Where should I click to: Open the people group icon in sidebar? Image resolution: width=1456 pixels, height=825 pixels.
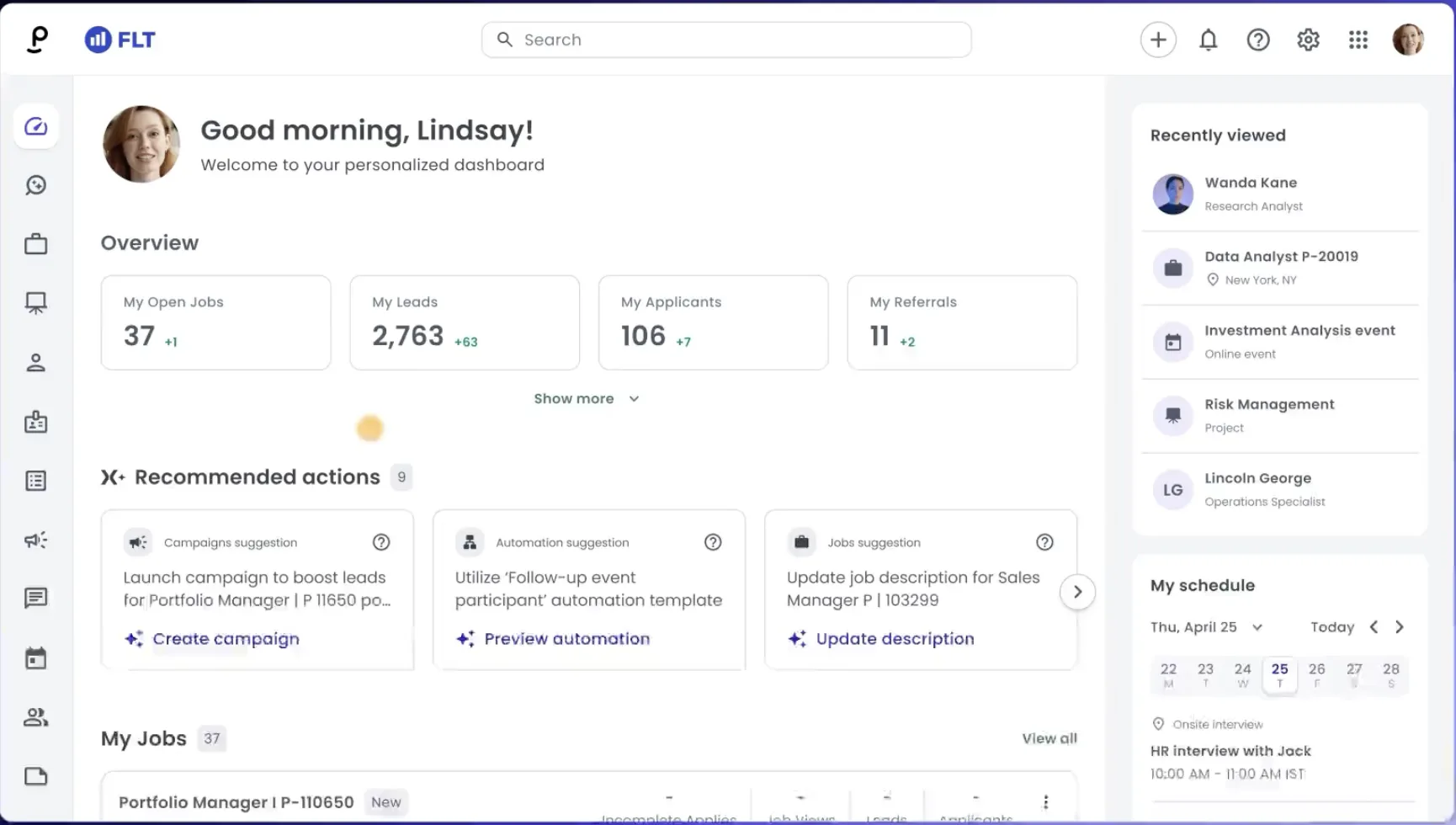(36, 717)
